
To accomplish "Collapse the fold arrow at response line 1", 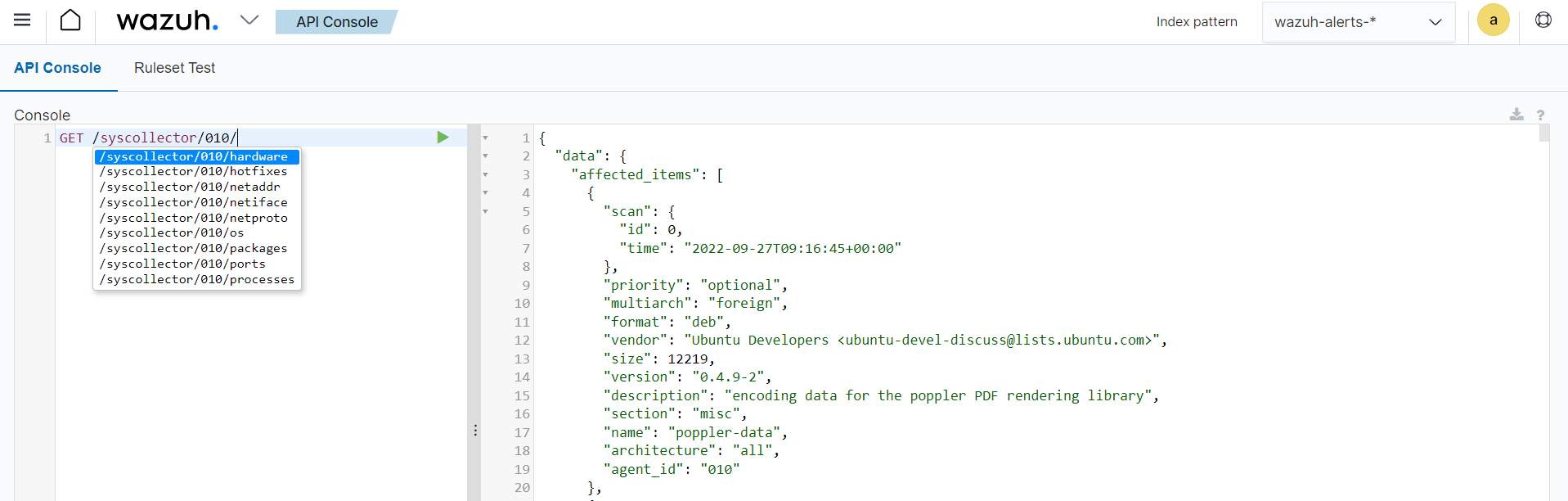I will (x=485, y=138).
